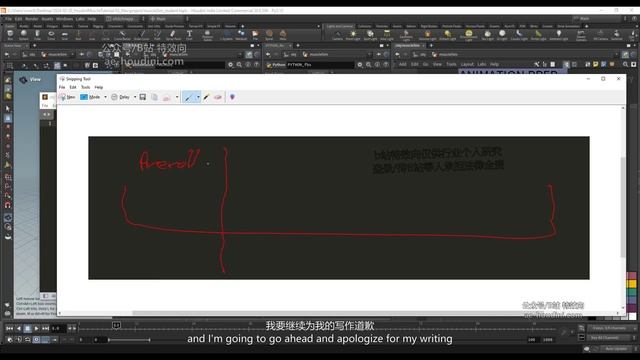Click Snipping Tool horizontal scrollbar
Image resolution: width=640 pixels, height=360 pixels.
pos(339,313)
